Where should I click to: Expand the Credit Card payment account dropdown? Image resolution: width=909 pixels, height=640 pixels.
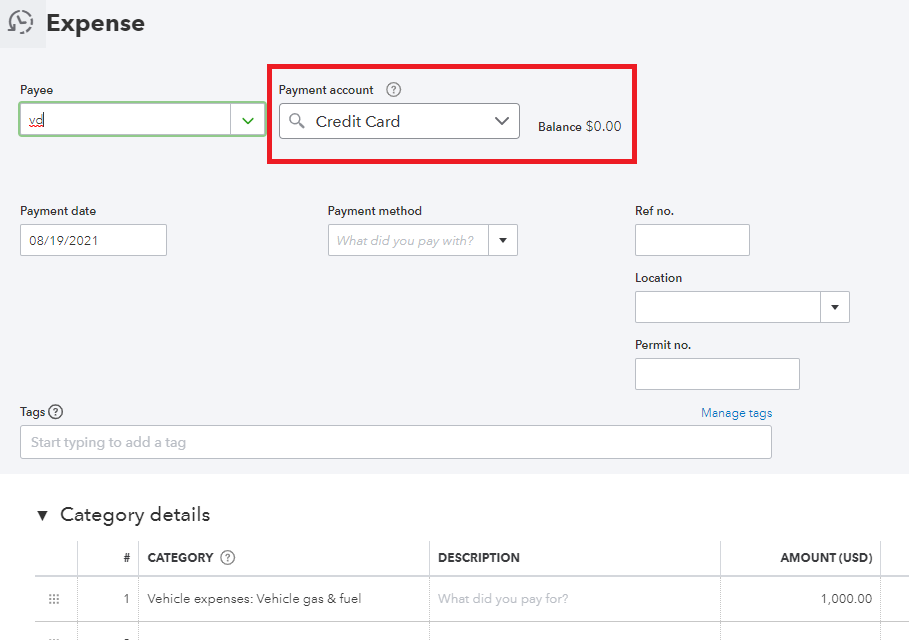(502, 121)
